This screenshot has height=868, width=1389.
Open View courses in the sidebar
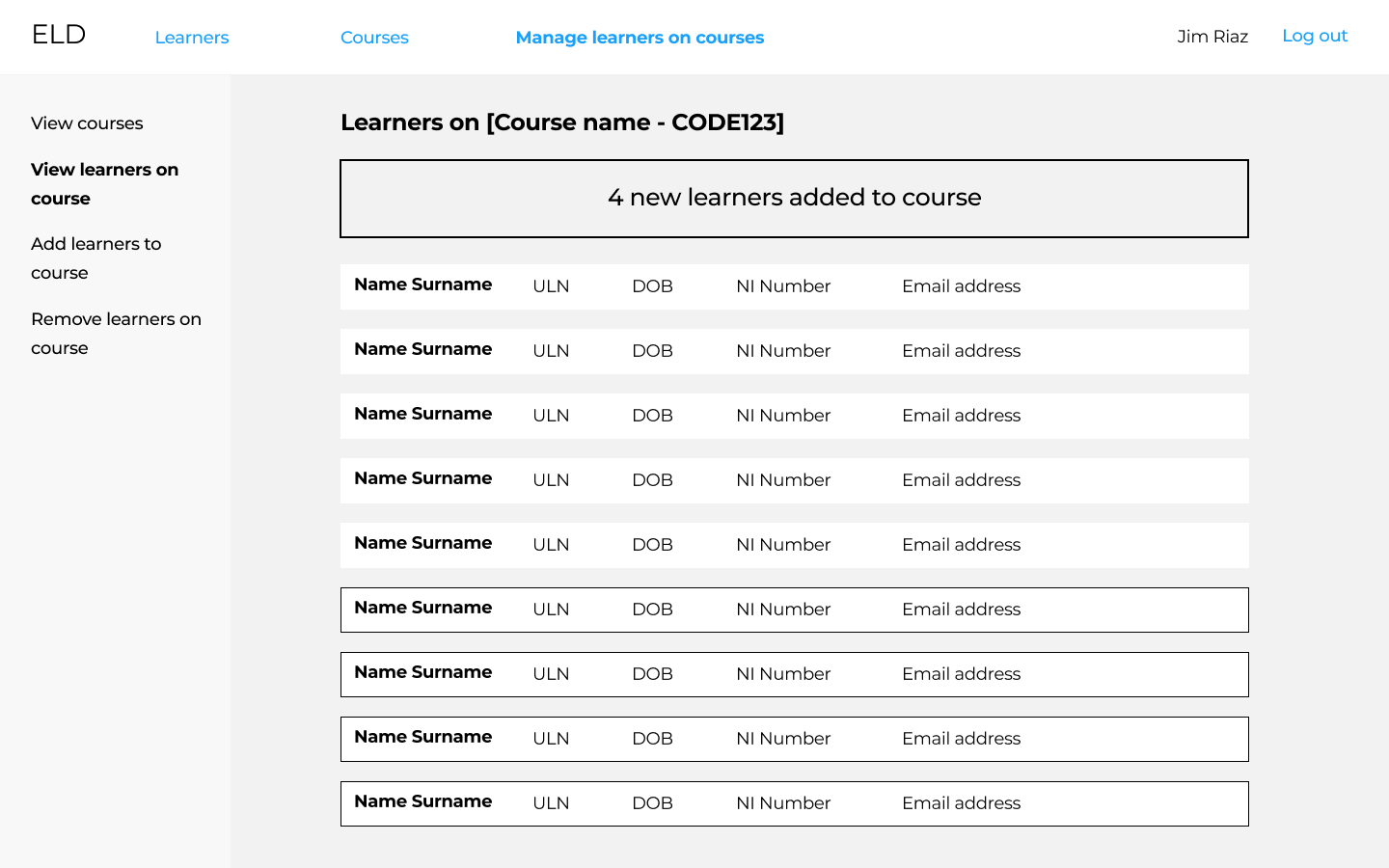[x=87, y=123]
